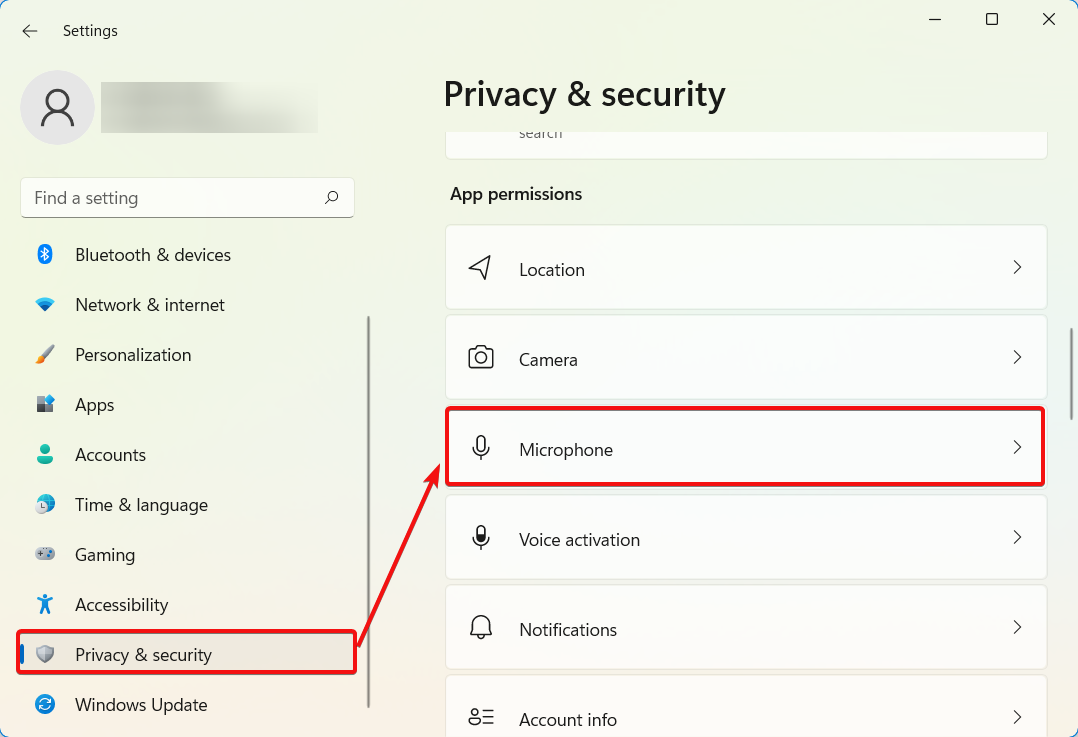Click the Time & language globe icon
Image resolution: width=1078 pixels, height=737 pixels.
(45, 505)
